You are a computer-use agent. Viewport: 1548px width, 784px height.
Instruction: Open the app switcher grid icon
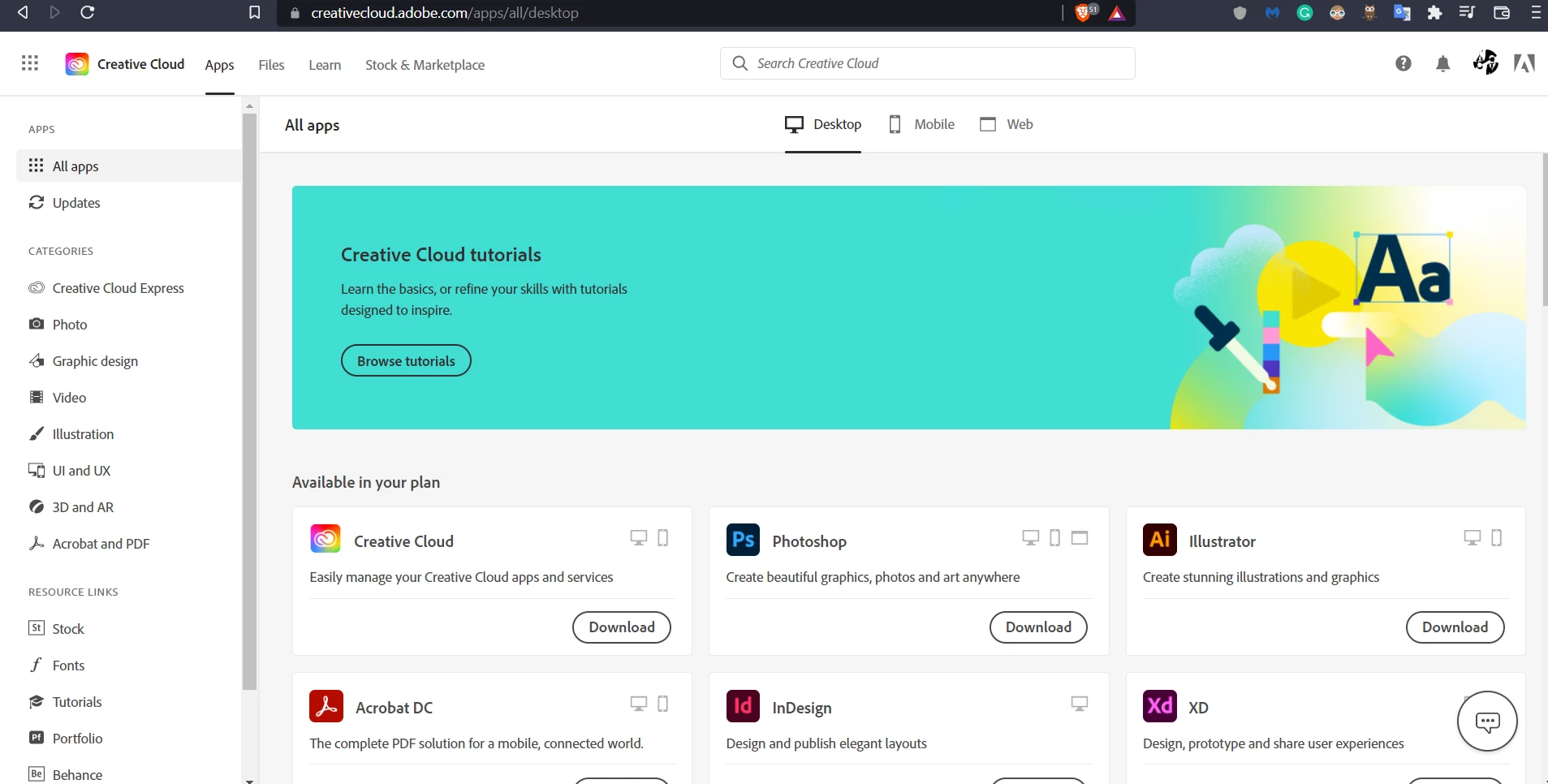tap(30, 63)
